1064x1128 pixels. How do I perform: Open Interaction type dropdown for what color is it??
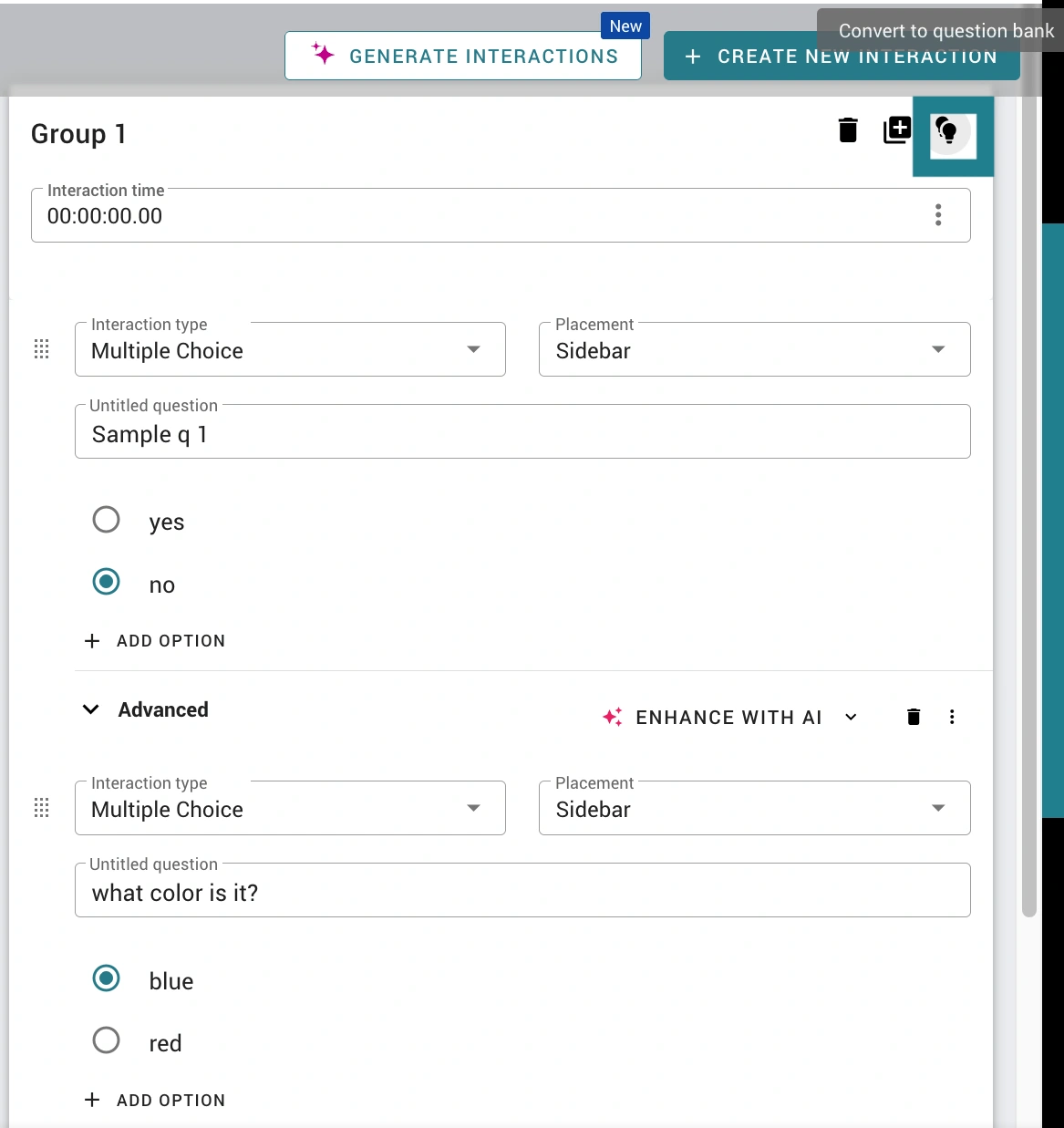[x=290, y=808]
